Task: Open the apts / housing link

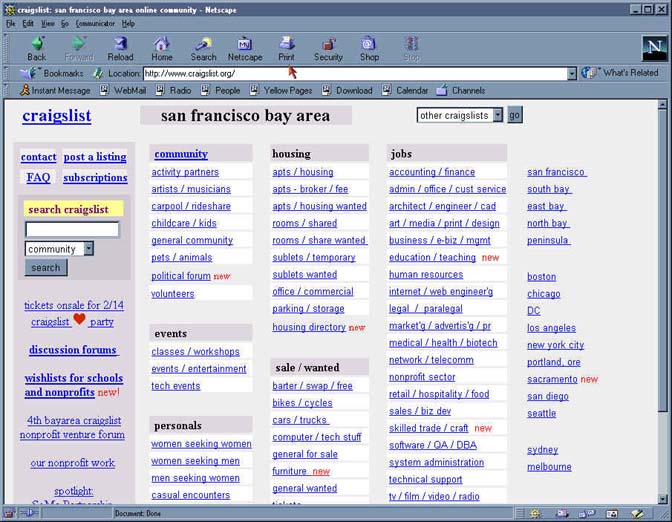Action: 303,172
